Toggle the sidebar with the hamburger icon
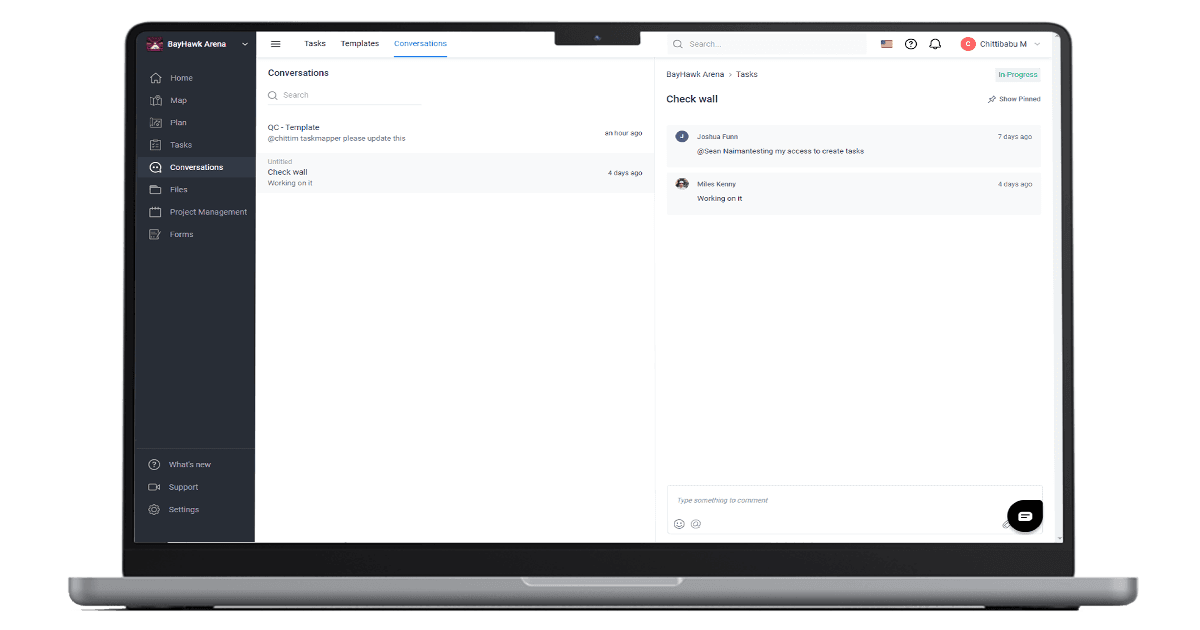Viewport: 1200px width, 630px height. tap(275, 43)
